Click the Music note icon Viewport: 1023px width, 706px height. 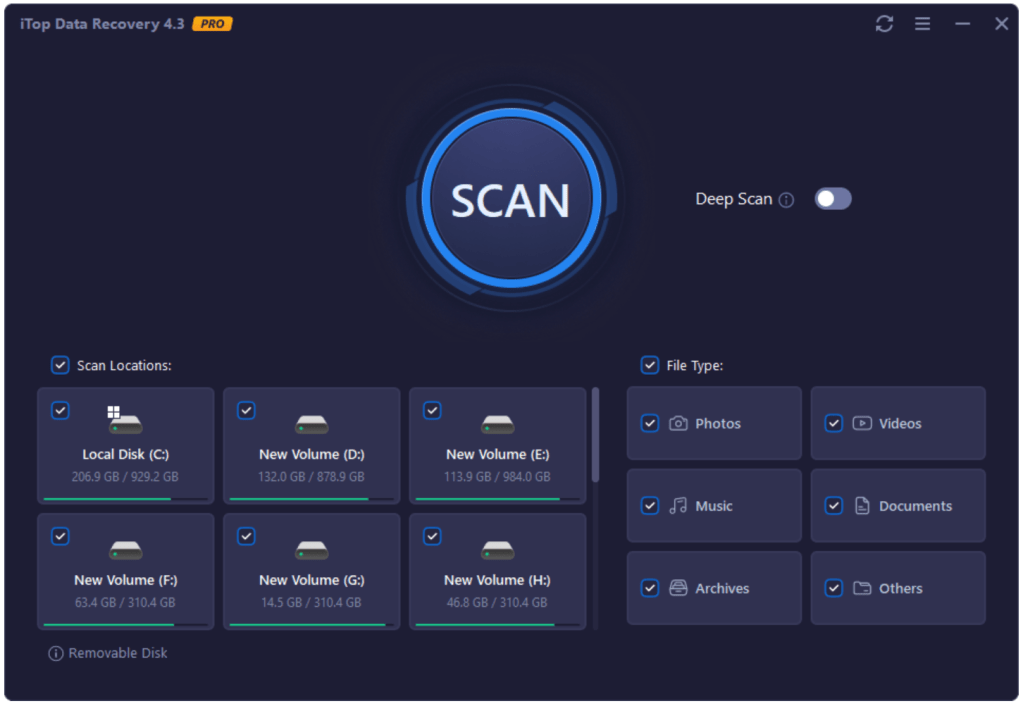click(x=678, y=506)
